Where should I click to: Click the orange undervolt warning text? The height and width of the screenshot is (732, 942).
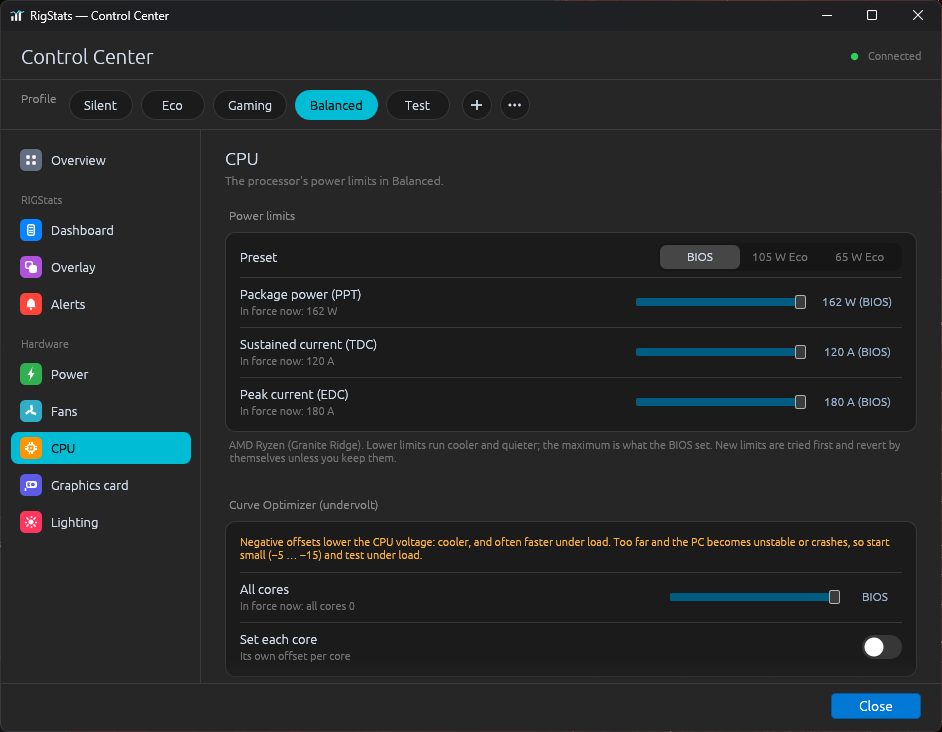pyautogui.click(x=564, y=548)
